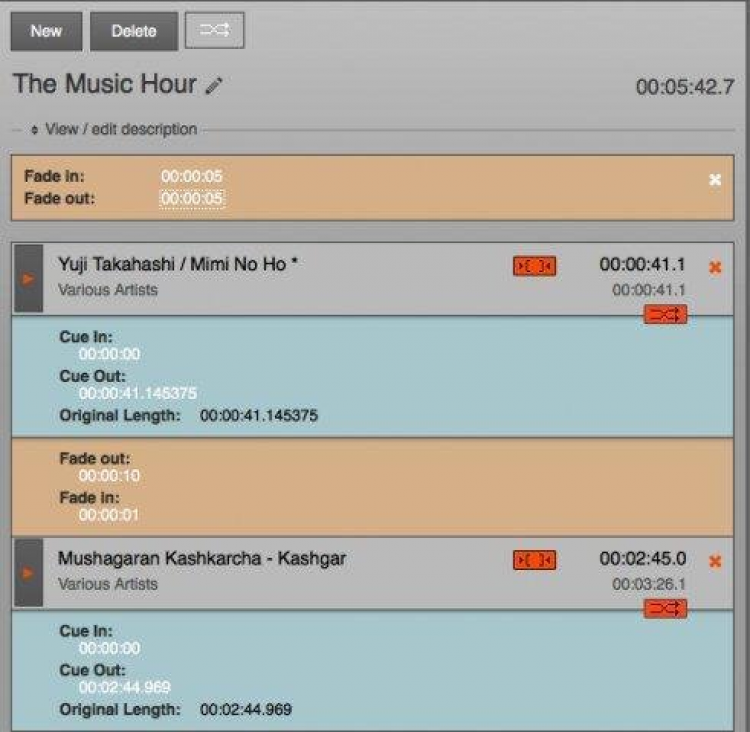
Task: Click the New playlist button
Action: [46, 31]
